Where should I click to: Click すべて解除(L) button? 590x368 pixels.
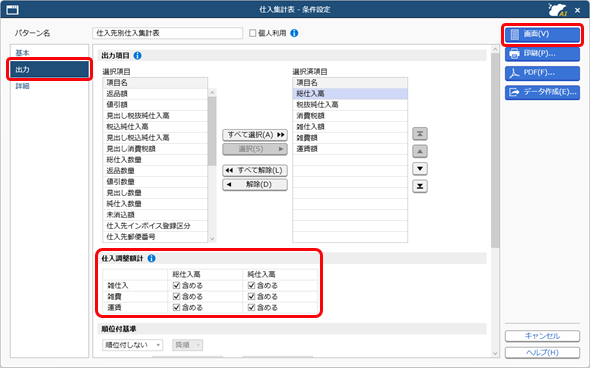pyautogui.click(x=255, y=170)
